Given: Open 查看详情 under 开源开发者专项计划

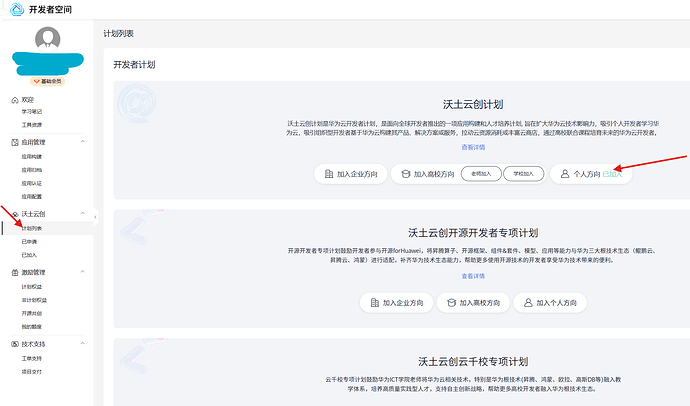Looking at the screenshot, I should coord(473,276).
